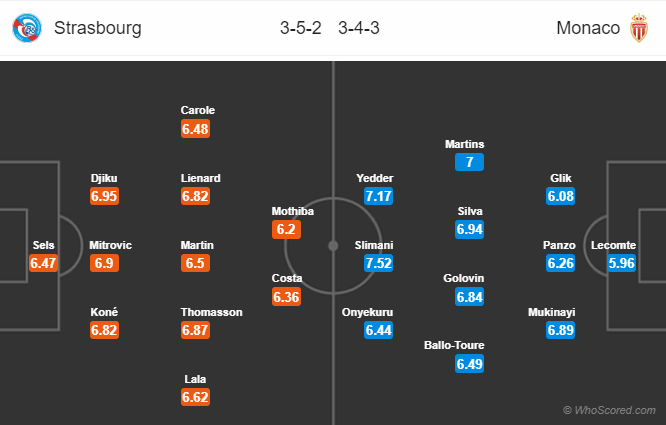
Task: Click Sels's 6.47 goalkeeper rating badge
Action: [44, 264]
